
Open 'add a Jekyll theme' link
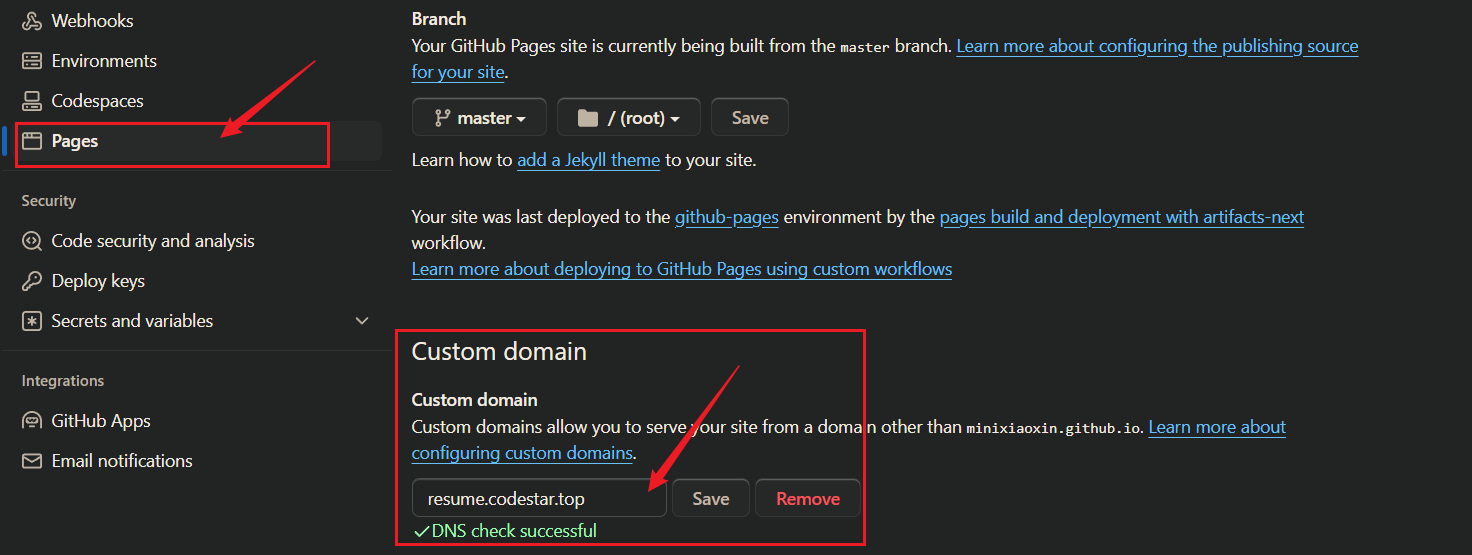pyautogui.click(x=588, y=160)
